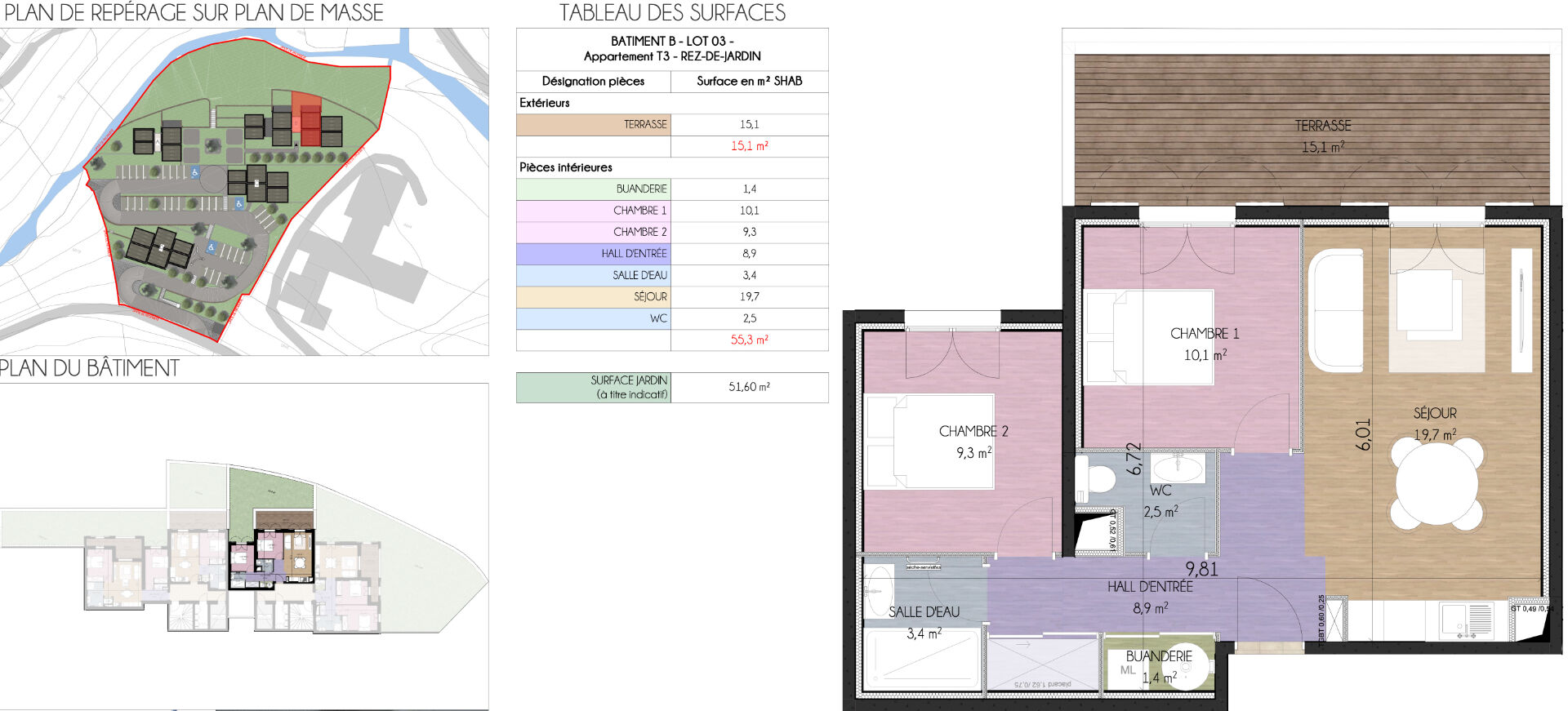Select the round dining table in the séjour
1568x711 pixels.
tap(1437, 482)
